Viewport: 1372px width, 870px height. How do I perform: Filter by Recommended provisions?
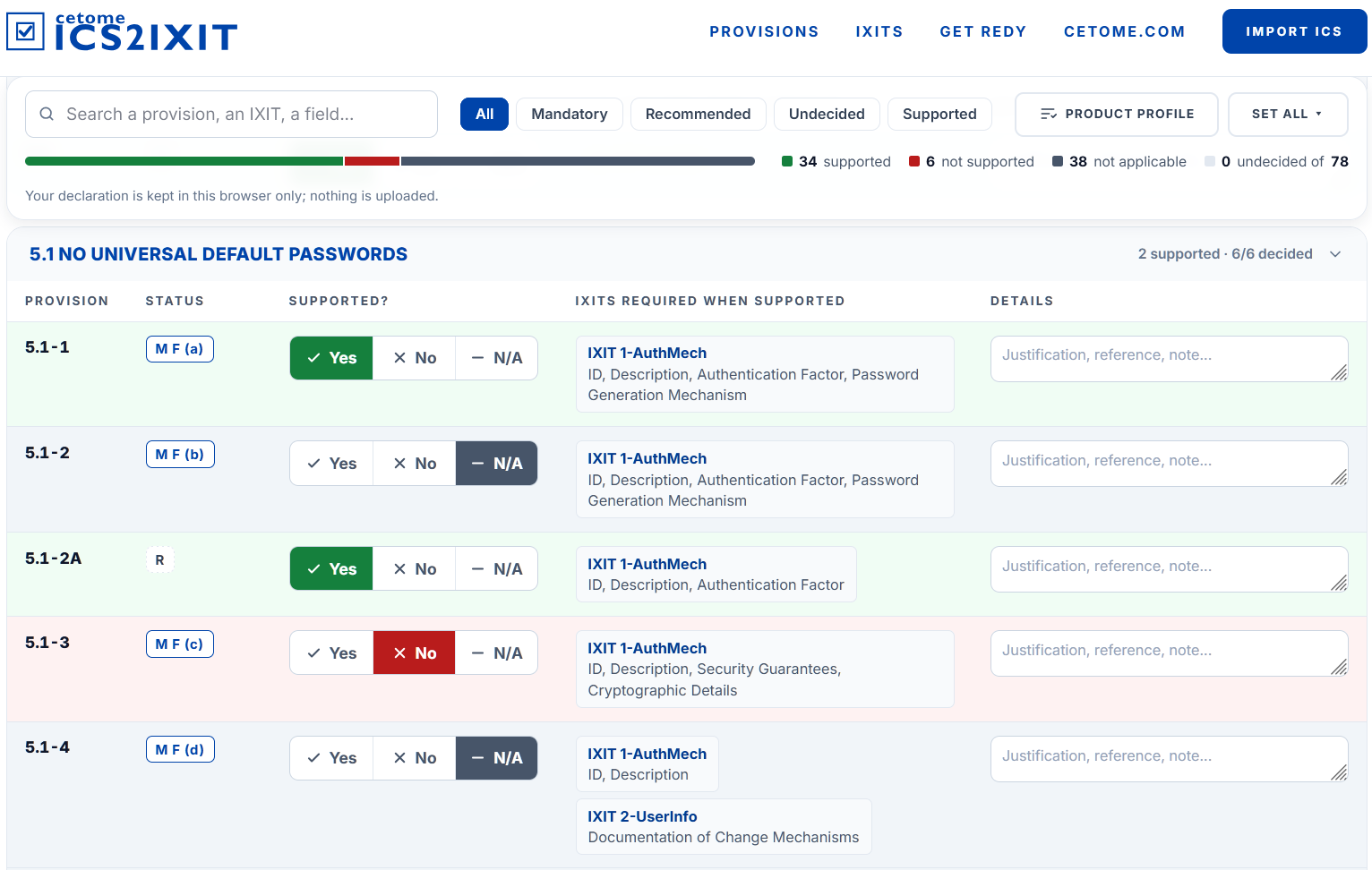pyautogui.click(x=698, y=114)
